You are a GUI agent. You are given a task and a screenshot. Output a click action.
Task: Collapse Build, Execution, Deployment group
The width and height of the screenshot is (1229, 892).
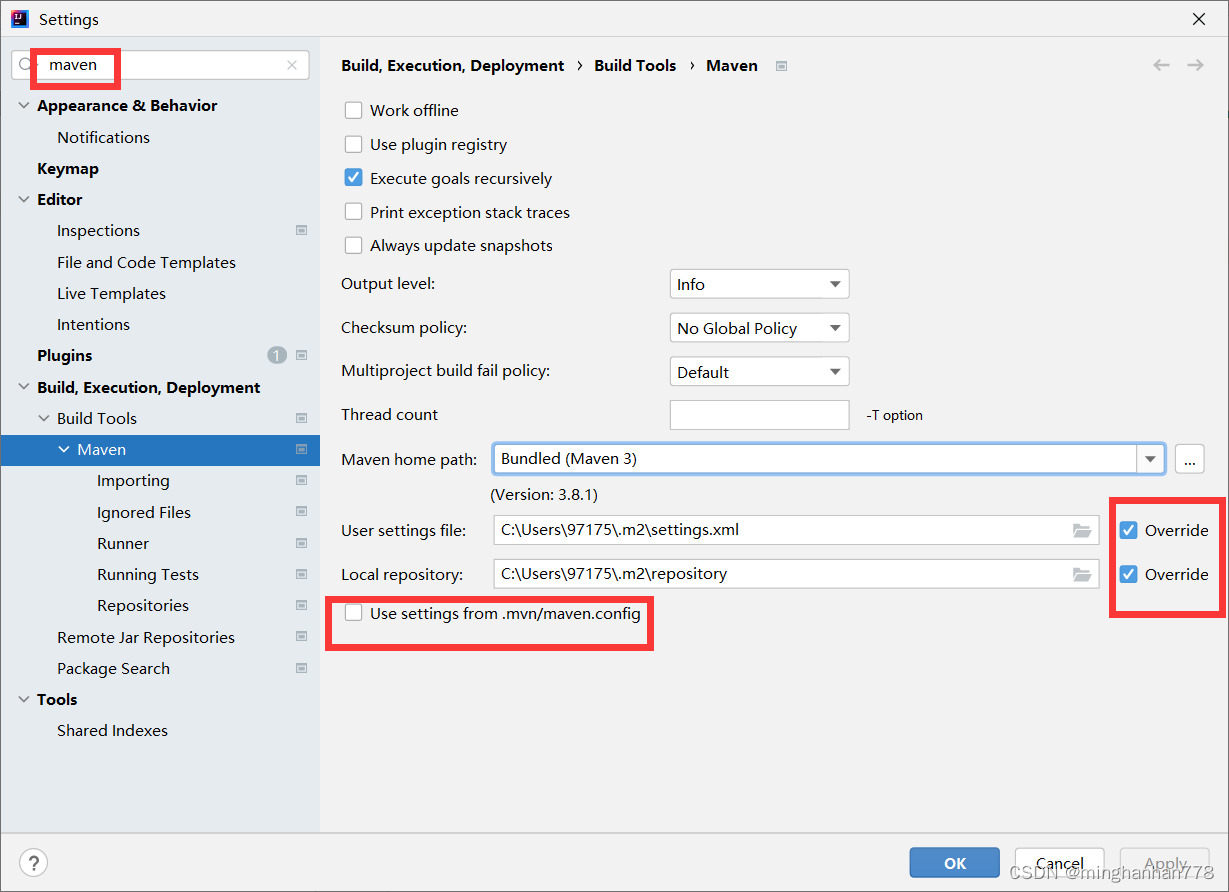click(24, 387)
